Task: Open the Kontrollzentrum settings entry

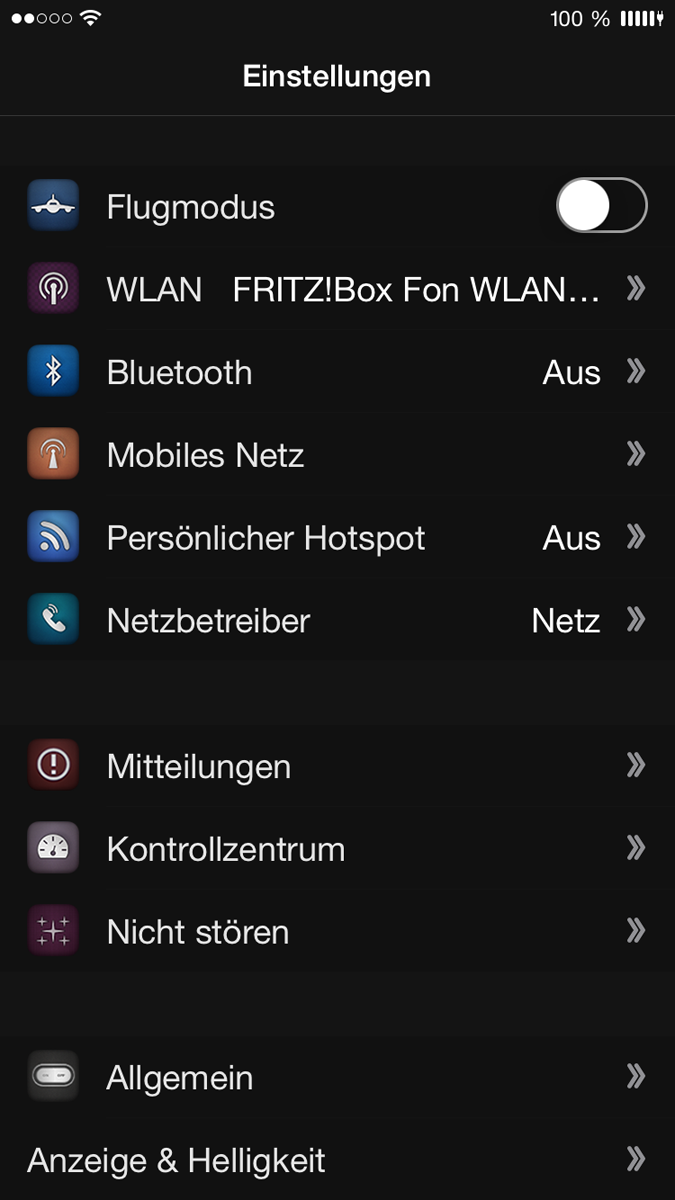Action: pyautogui.click(x=337, y=849)
